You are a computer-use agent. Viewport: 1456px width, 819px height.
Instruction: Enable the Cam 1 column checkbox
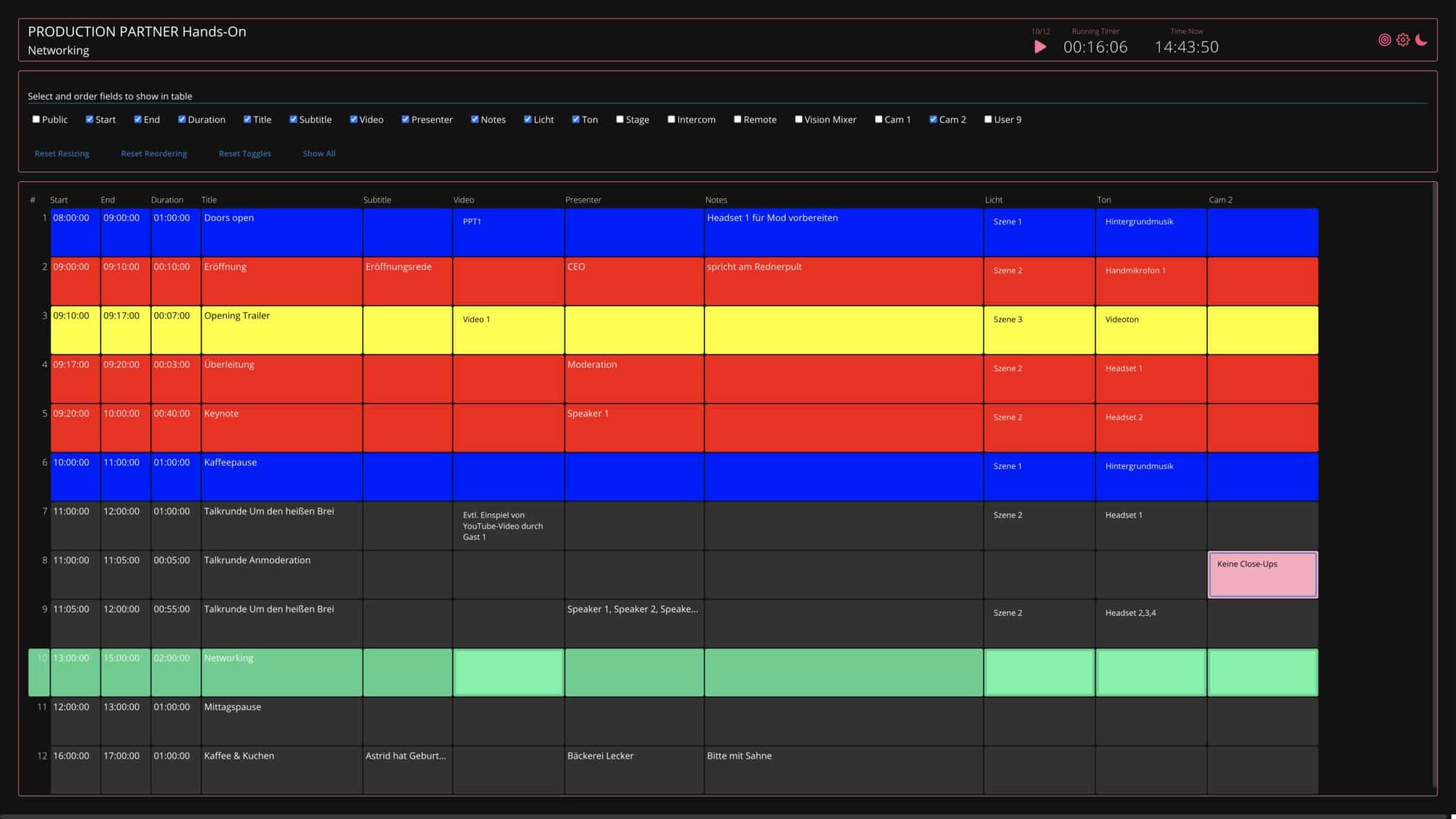pos(879,119)
